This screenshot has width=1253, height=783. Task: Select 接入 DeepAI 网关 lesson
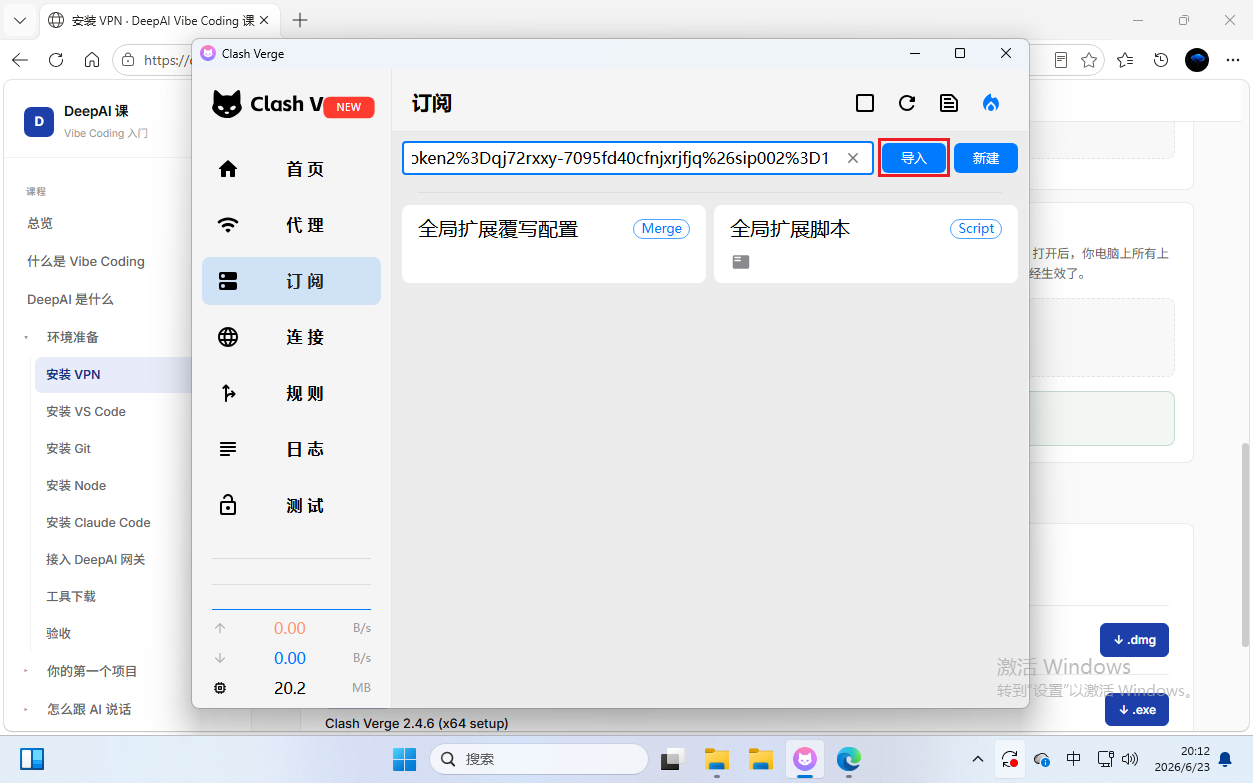pyautogui.click(x=96, y=559)
